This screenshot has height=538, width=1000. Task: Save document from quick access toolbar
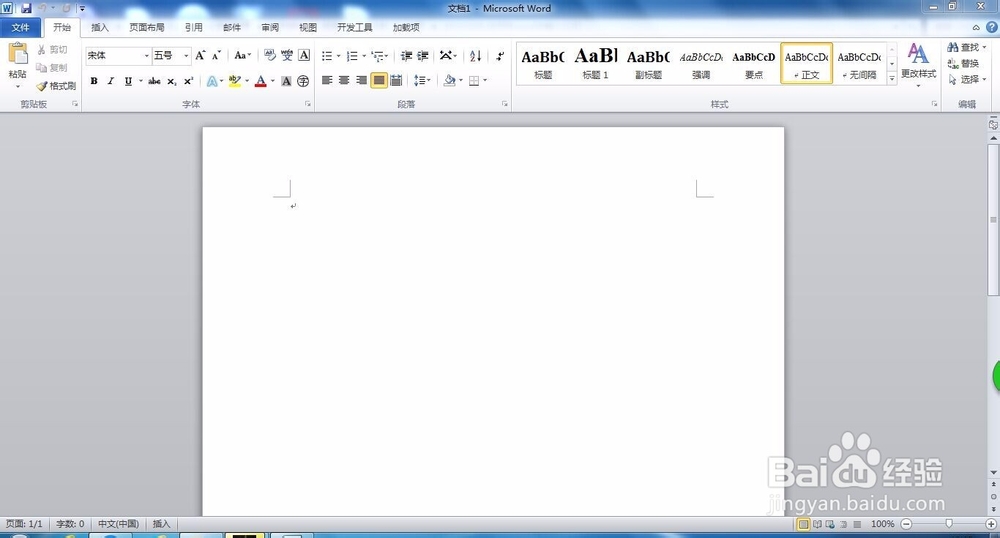pyautogui.click(x=26, y=8)
